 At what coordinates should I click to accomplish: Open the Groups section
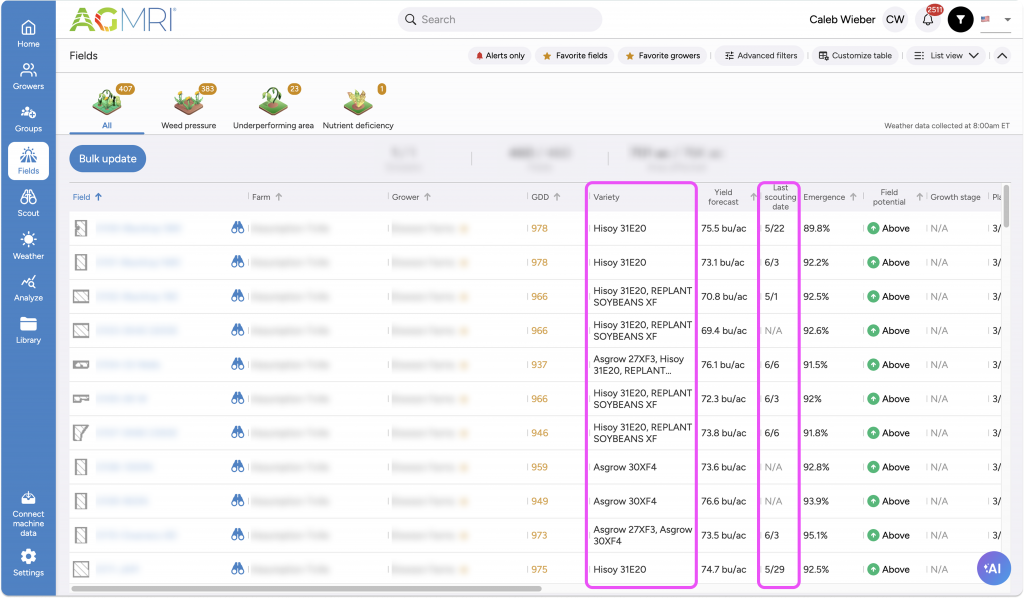coord(28,119)
